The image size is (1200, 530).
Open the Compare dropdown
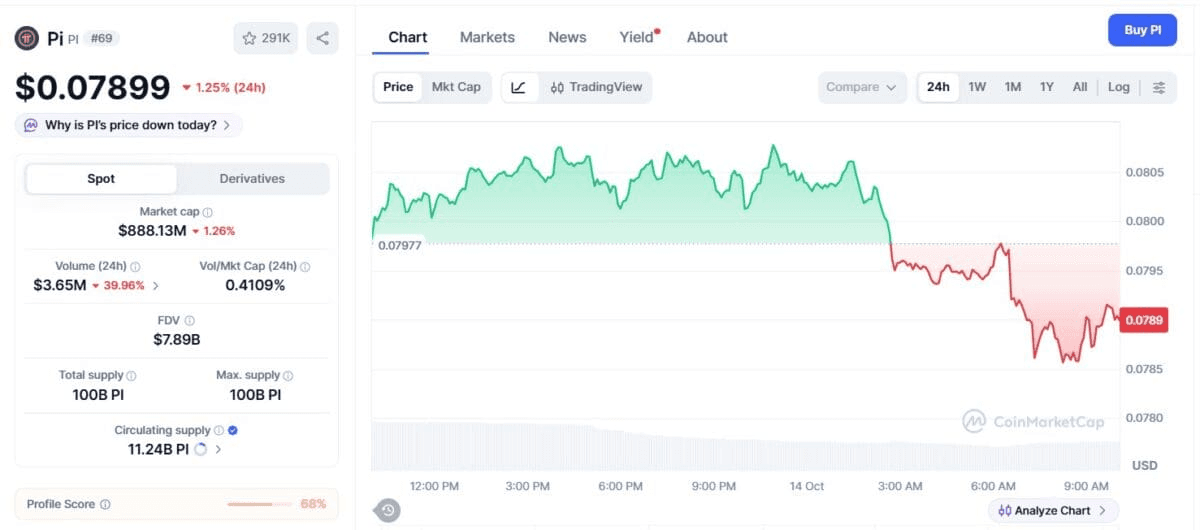[x=862, y=87]
